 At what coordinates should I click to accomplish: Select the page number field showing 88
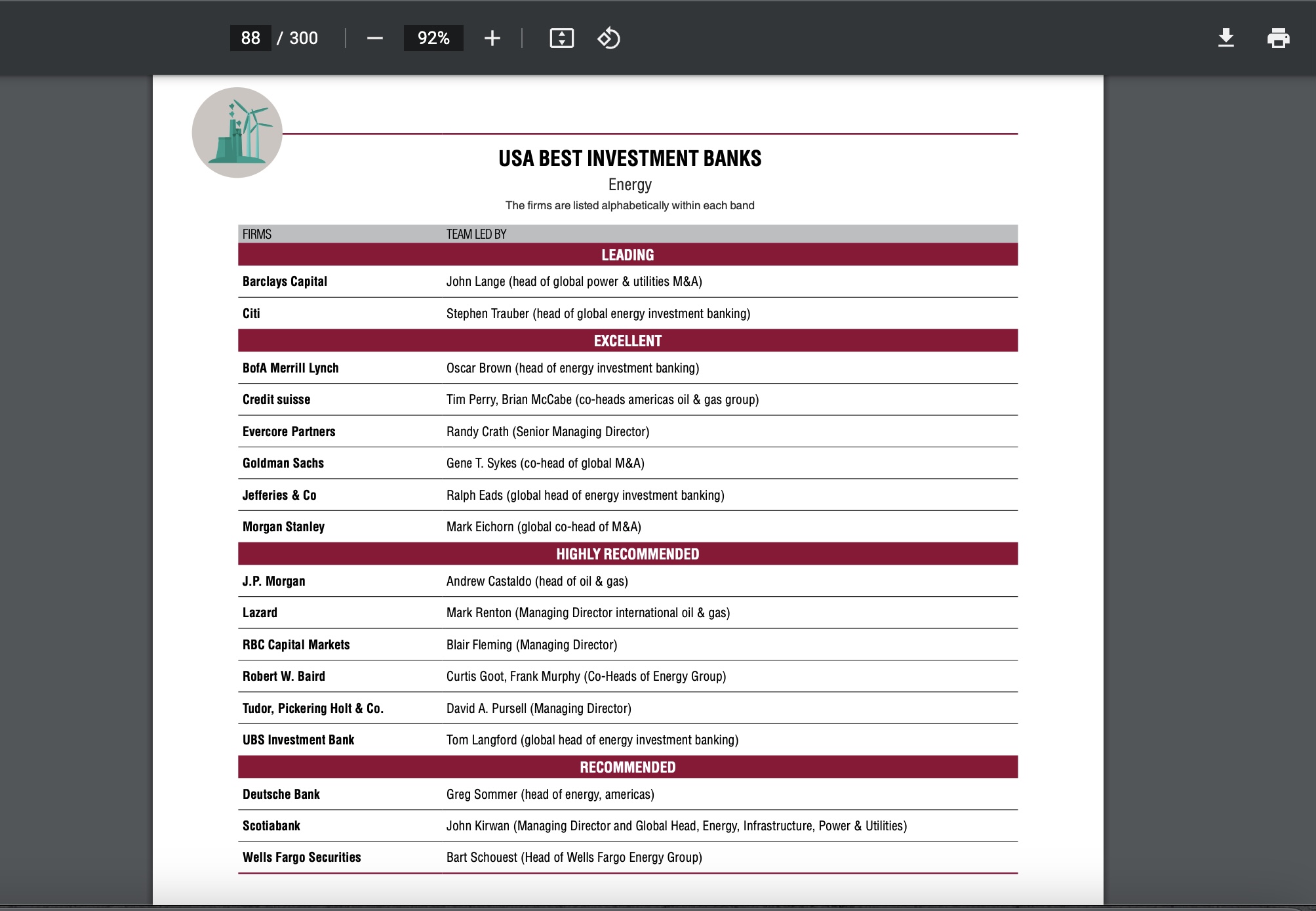point(250,38)
